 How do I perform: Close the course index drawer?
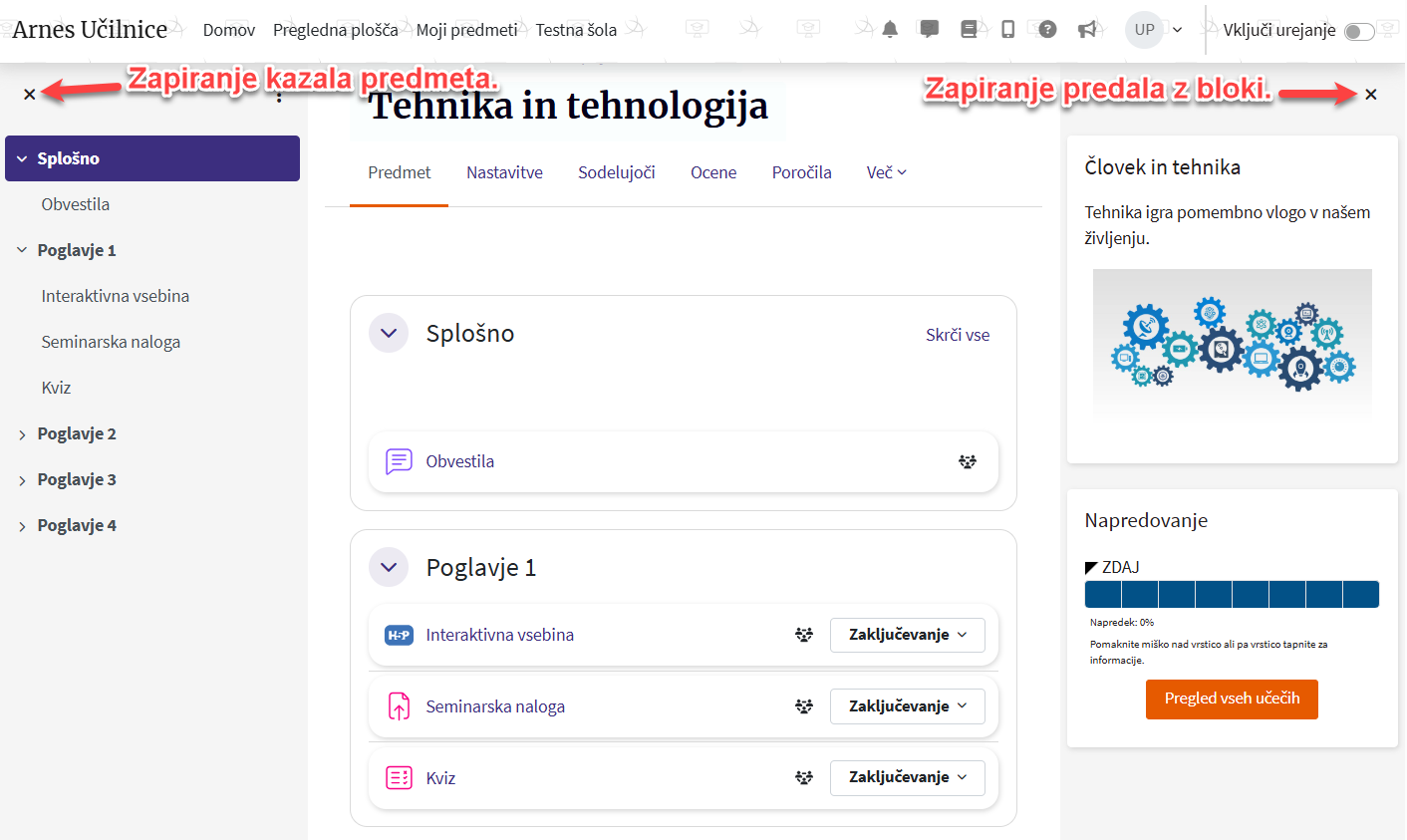(30, 94)
